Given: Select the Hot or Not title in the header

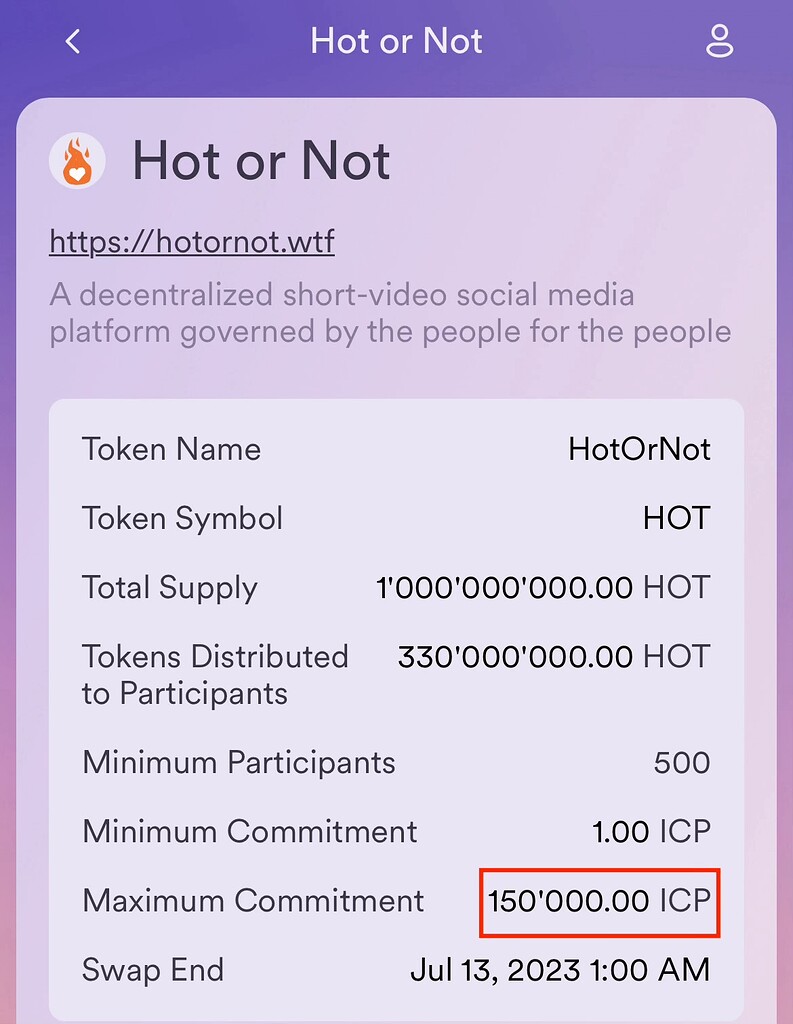Looking at the screenshot, I should click(x=396, y=41).
